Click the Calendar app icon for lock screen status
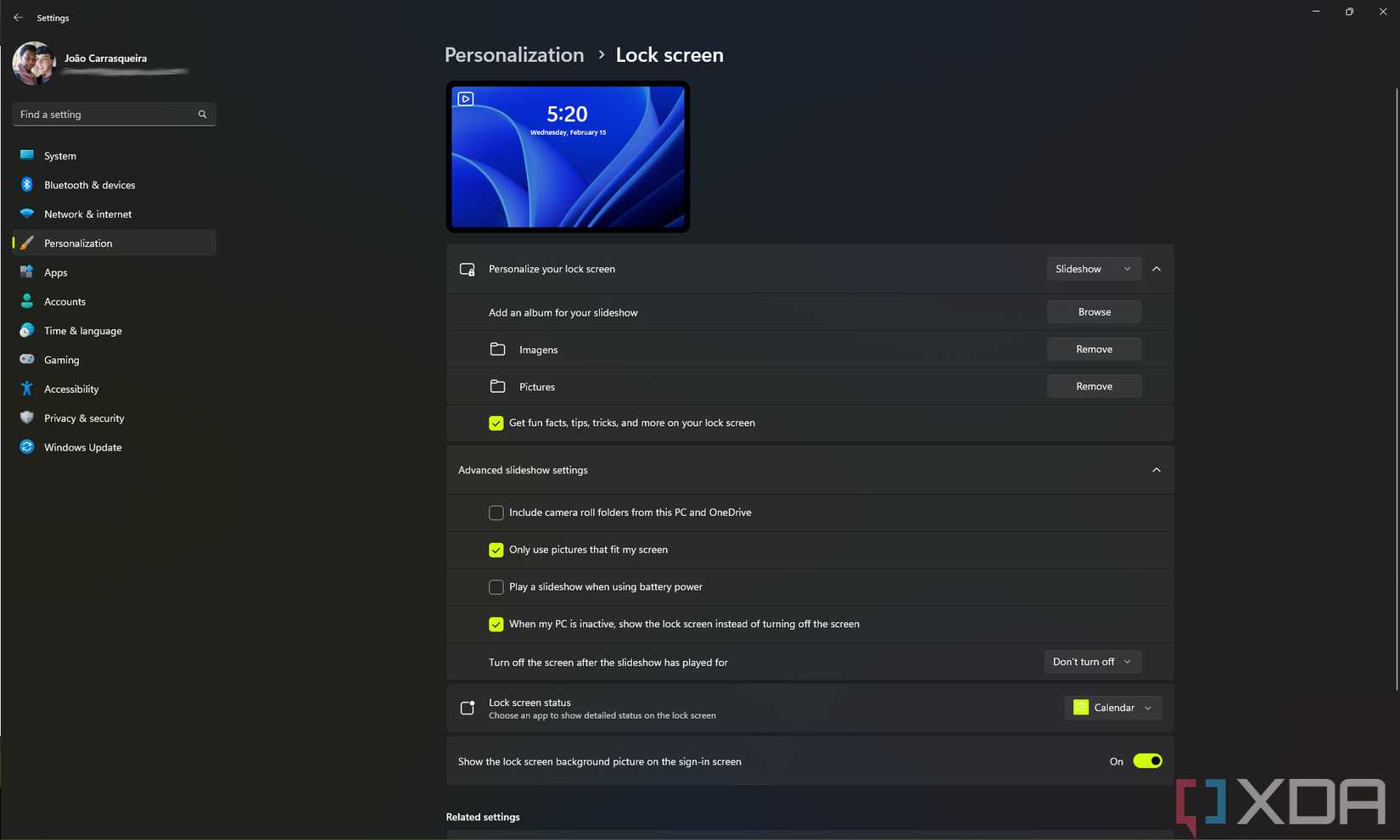This screenshot has height=840, width=1400. click(1080, 707)
